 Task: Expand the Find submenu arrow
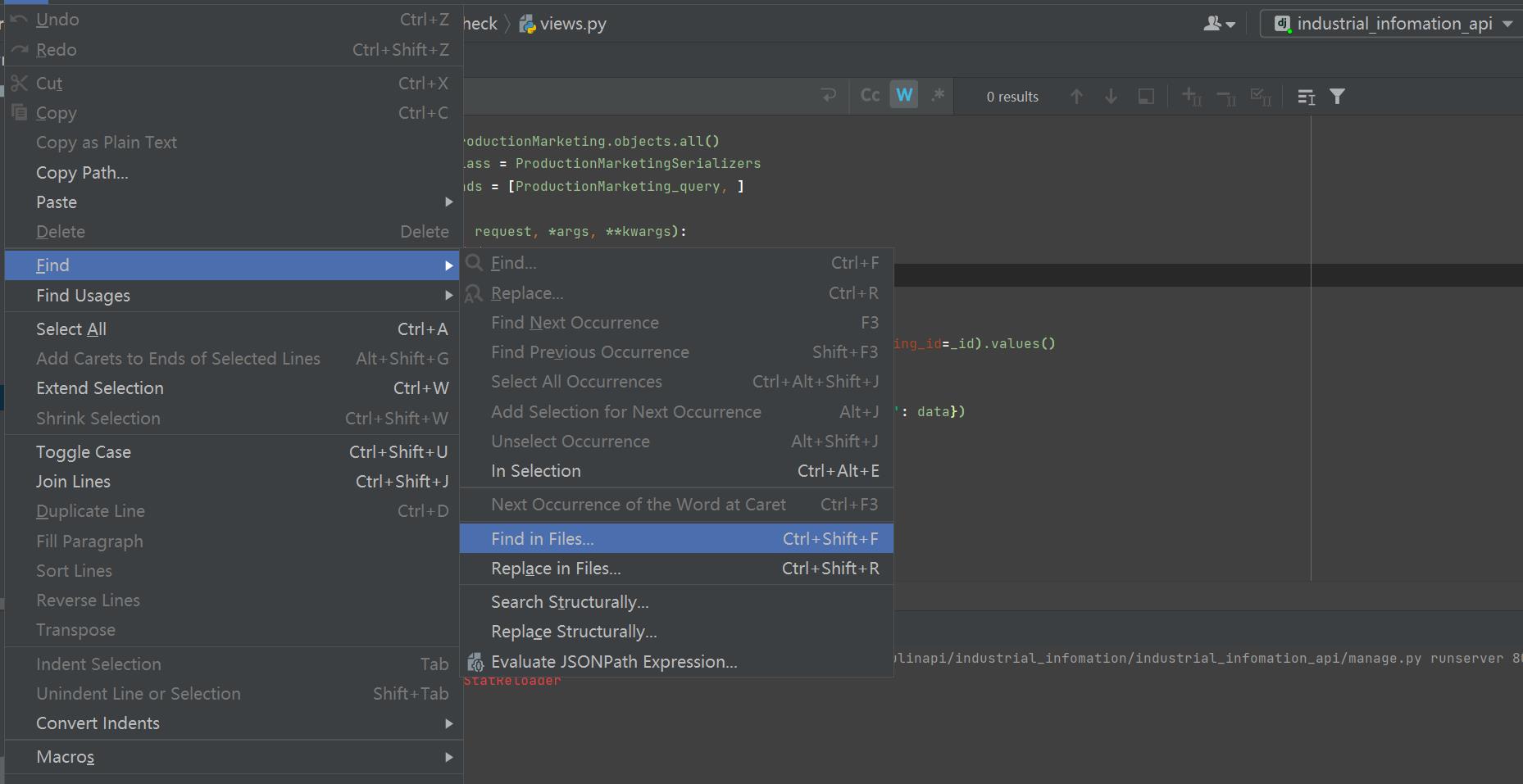tap(448, 265)
